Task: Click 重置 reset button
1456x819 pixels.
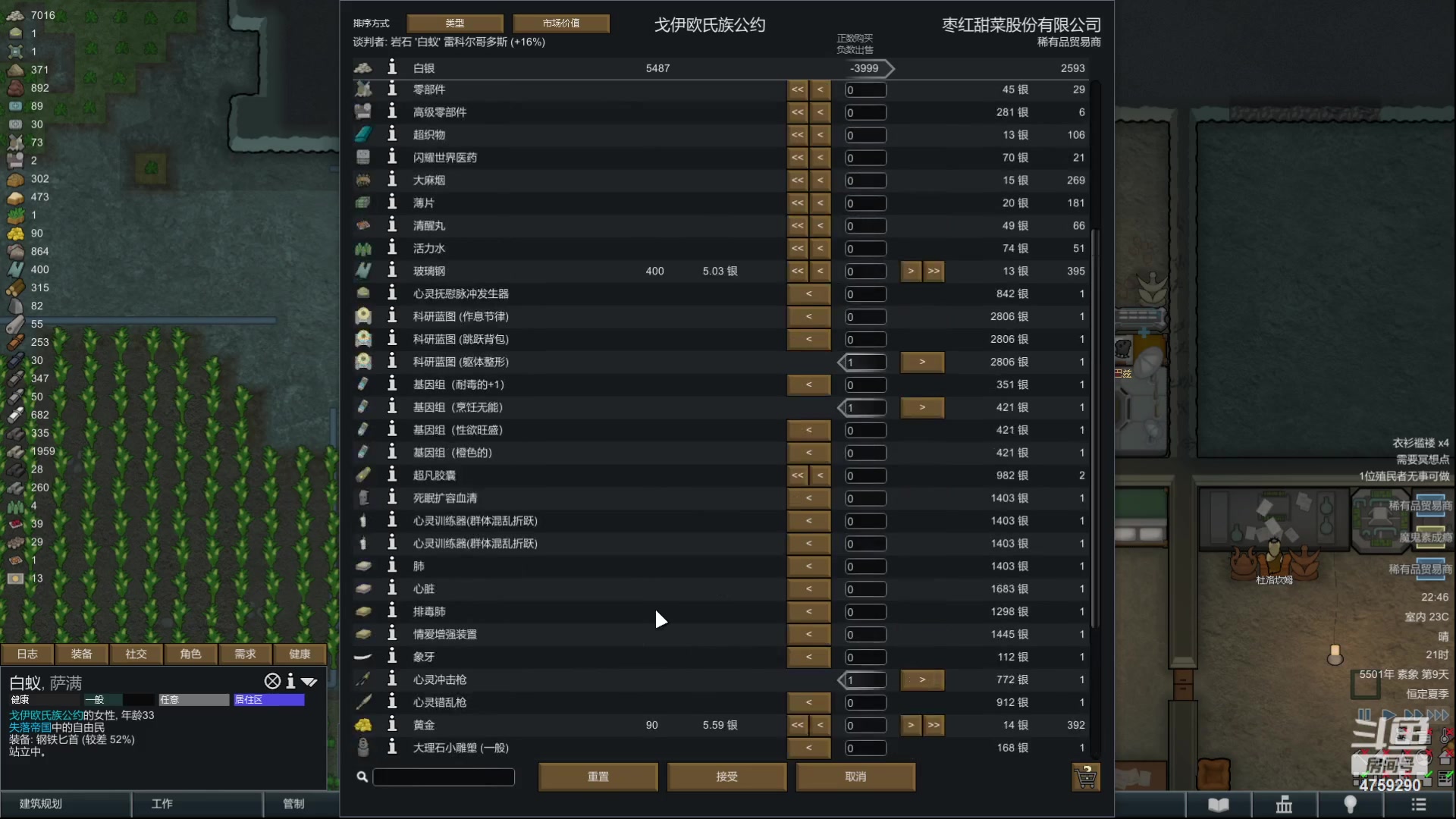Action: [x=598, y=777]
